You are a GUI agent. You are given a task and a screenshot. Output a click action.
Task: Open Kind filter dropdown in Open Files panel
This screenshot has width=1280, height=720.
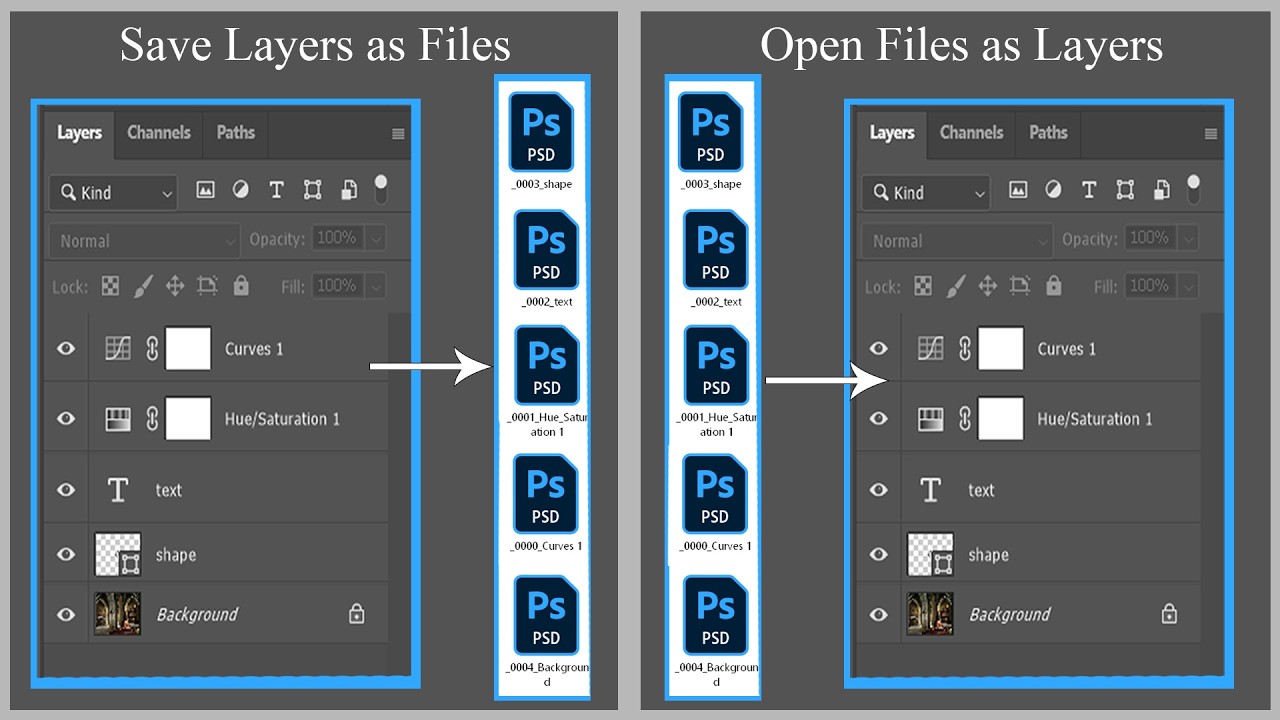pyautogui.click(x=926, y=193)
